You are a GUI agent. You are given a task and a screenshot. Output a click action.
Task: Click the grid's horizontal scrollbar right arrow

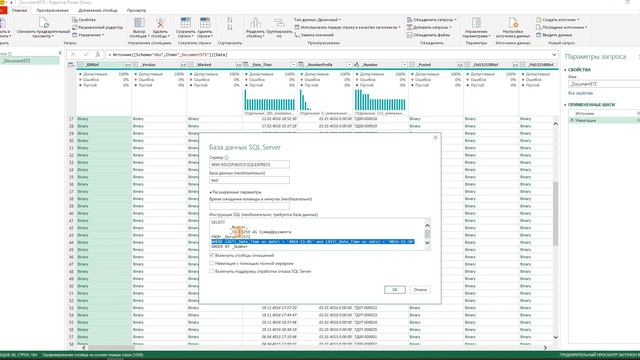point(545,348)
